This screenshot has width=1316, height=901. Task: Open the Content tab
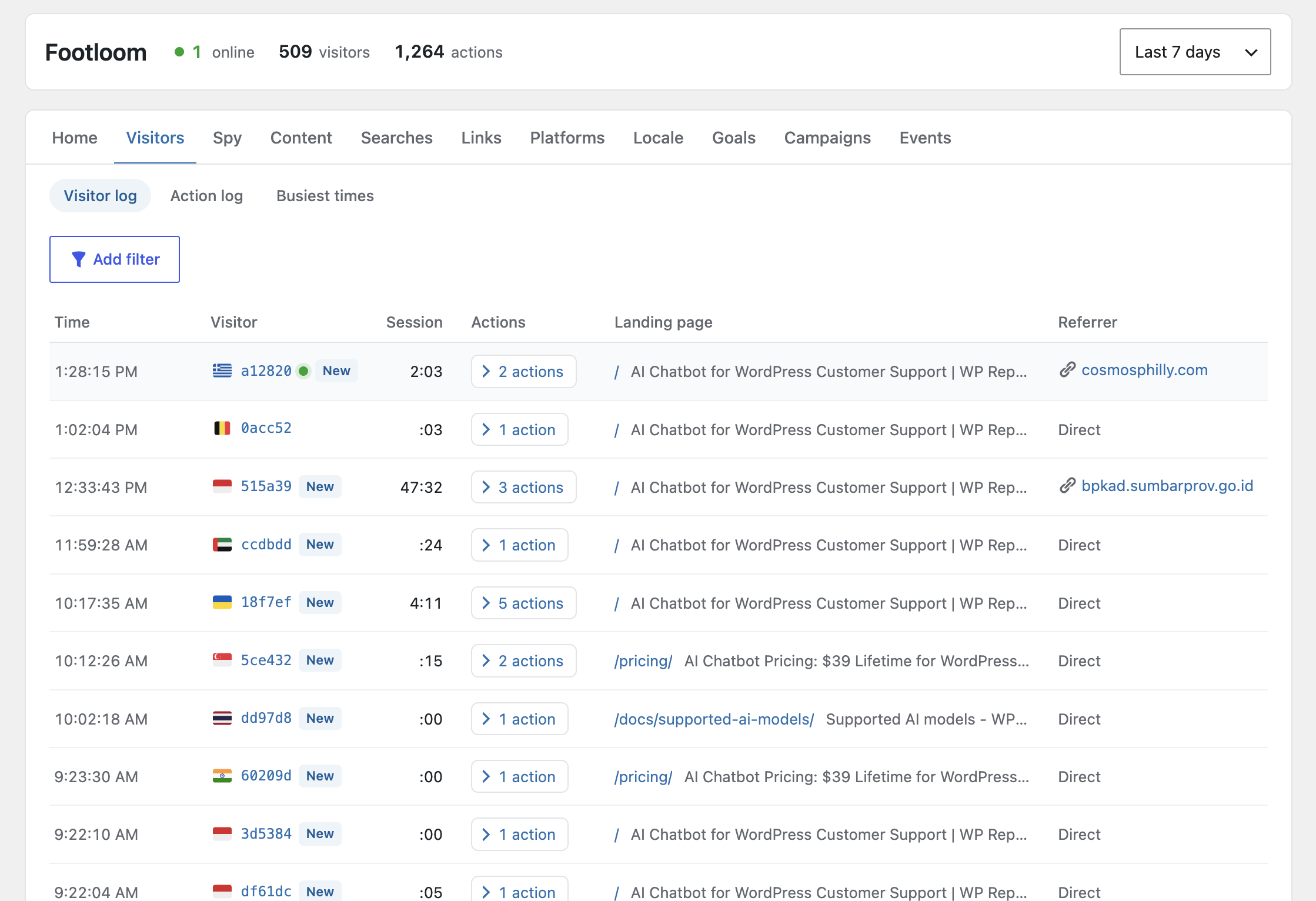(301, 138)
